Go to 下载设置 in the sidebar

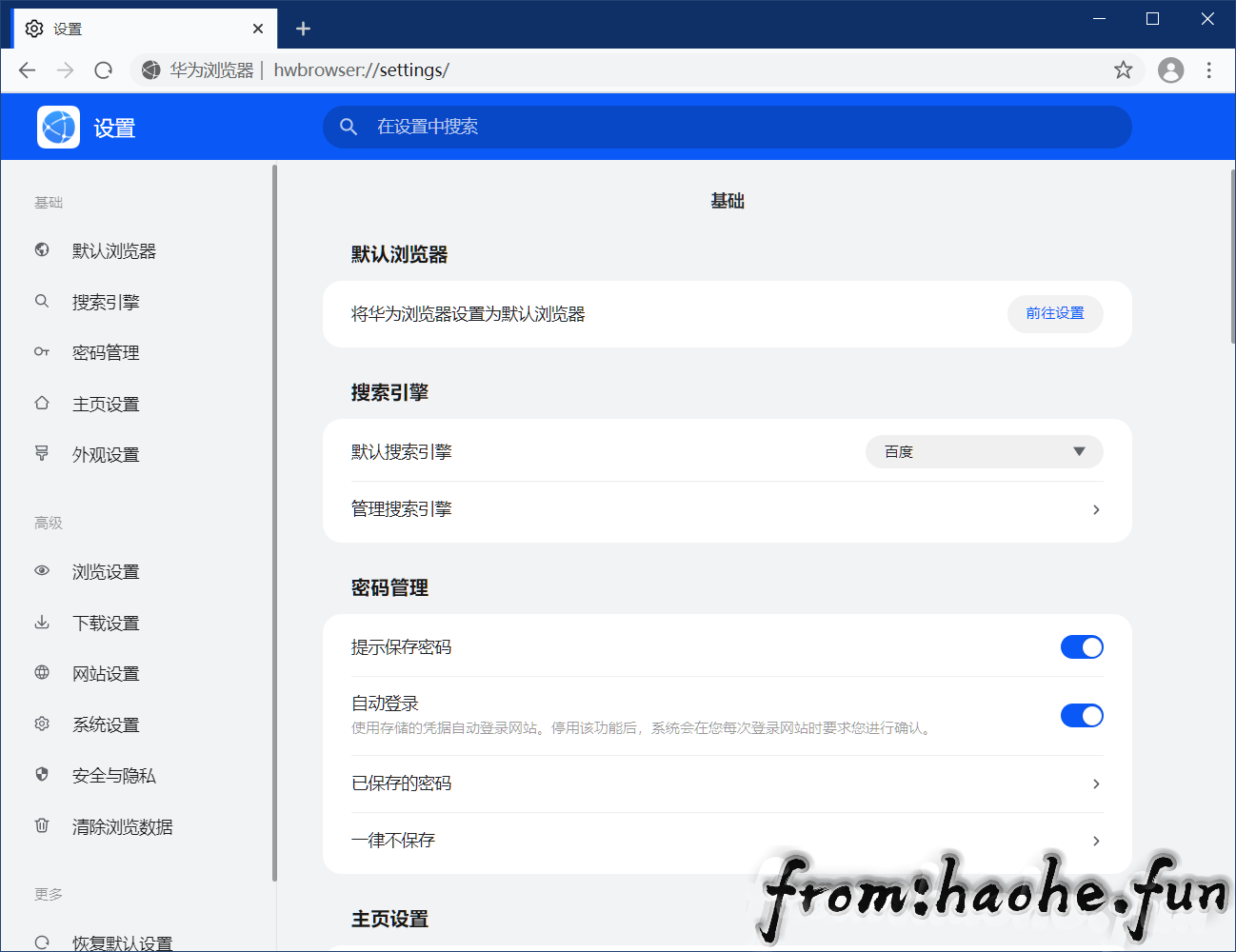pos(106,623)
